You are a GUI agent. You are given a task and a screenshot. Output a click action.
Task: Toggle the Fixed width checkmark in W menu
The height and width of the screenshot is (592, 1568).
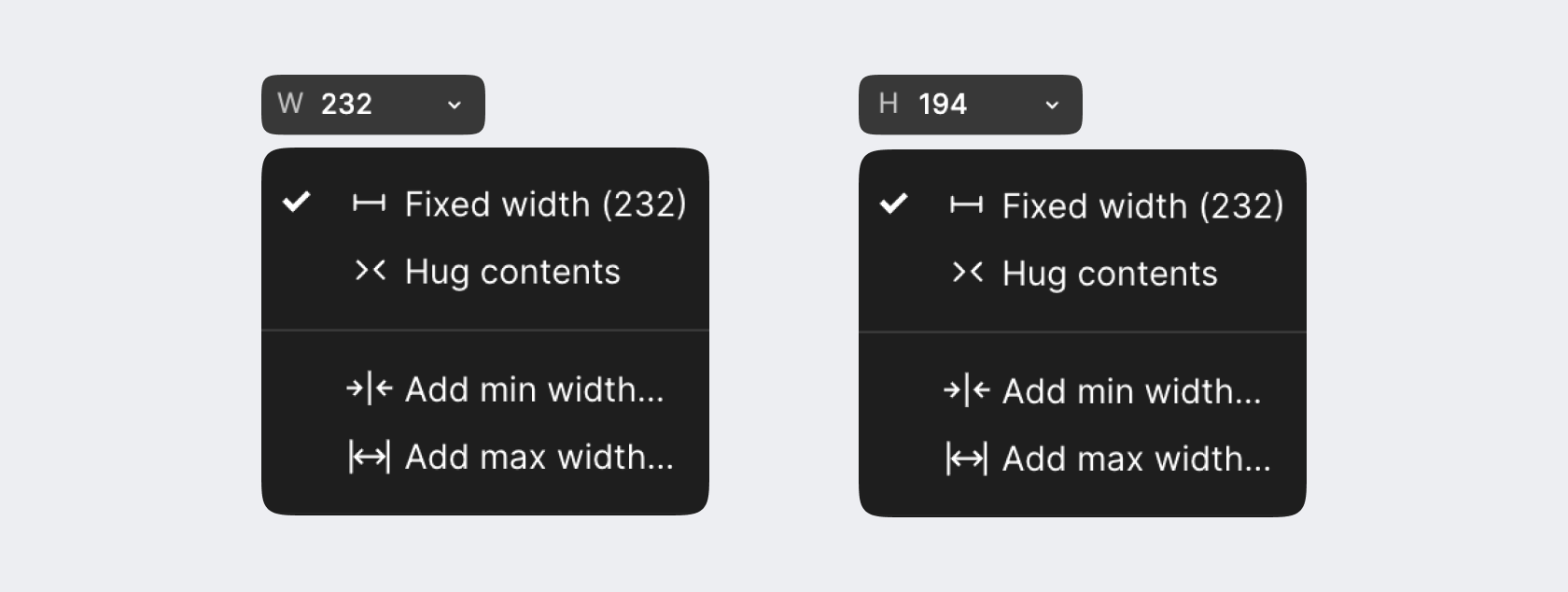click(x=297, y=202)
